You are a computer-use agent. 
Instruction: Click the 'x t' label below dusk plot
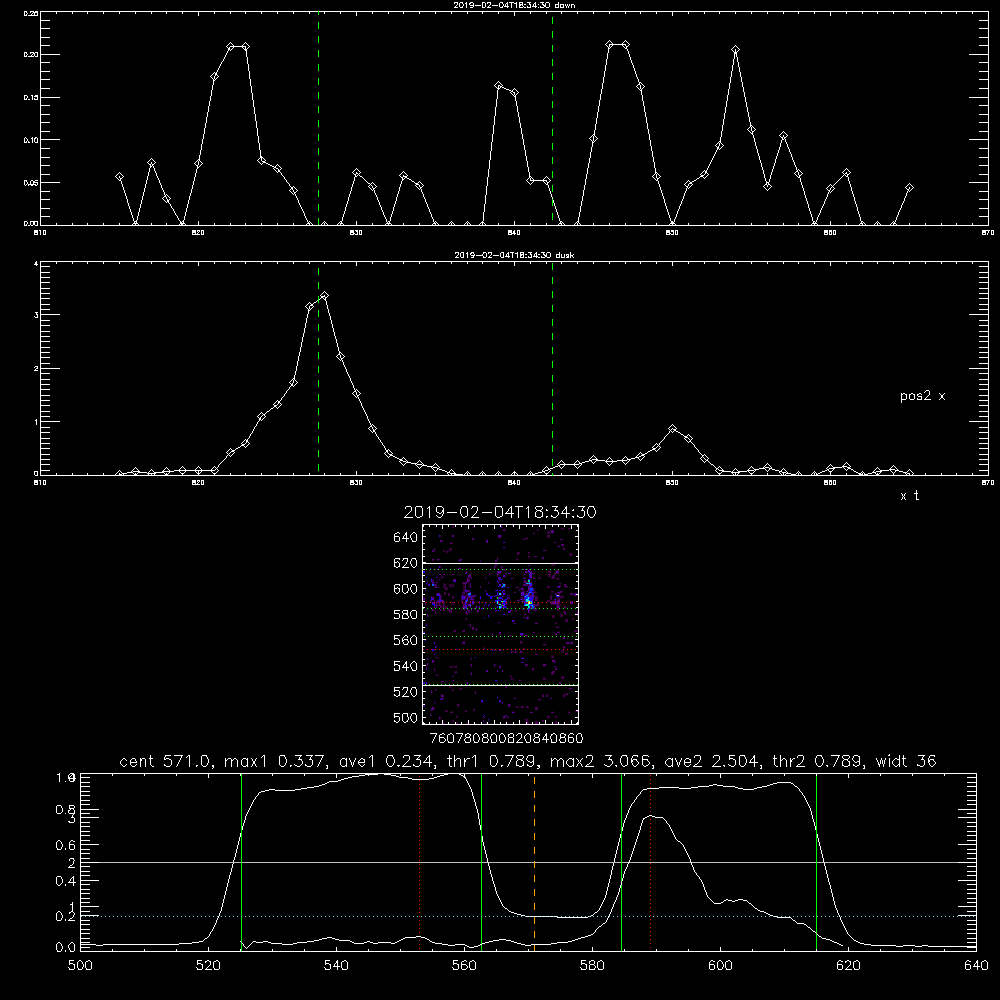pos(909,496)
